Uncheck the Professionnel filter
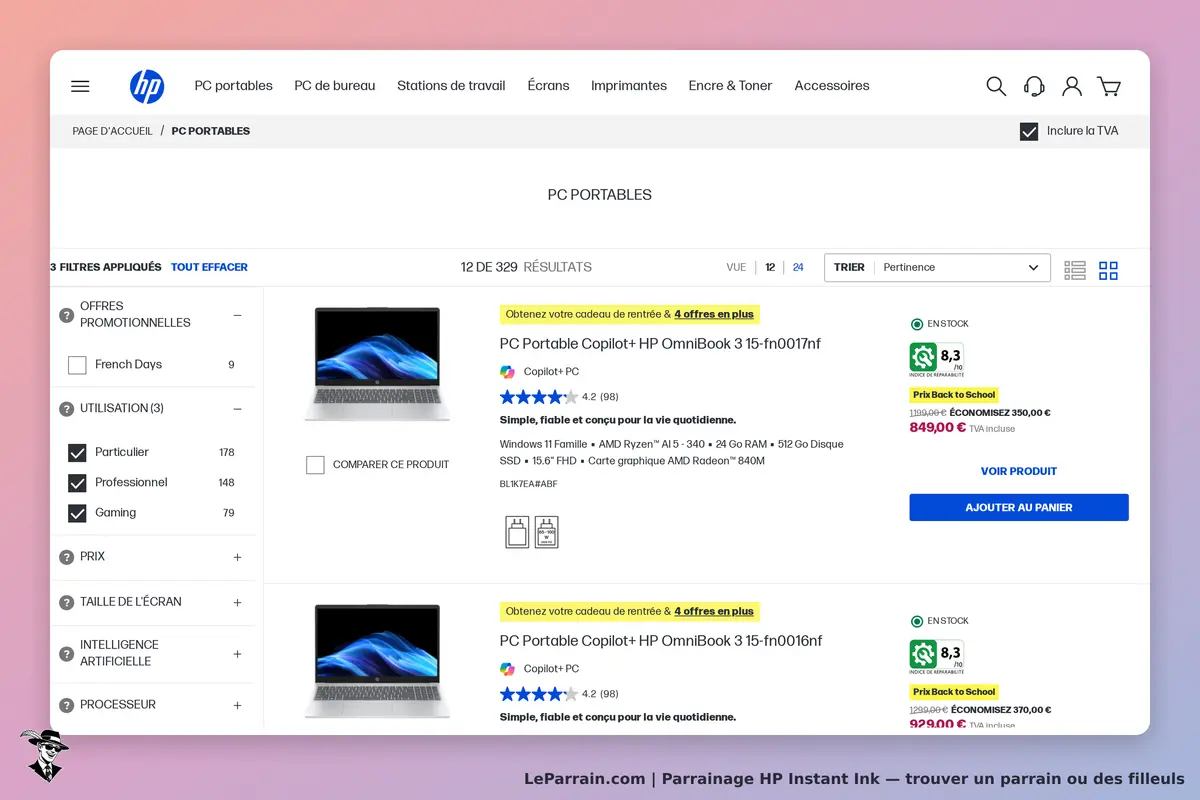 point(77,483)
